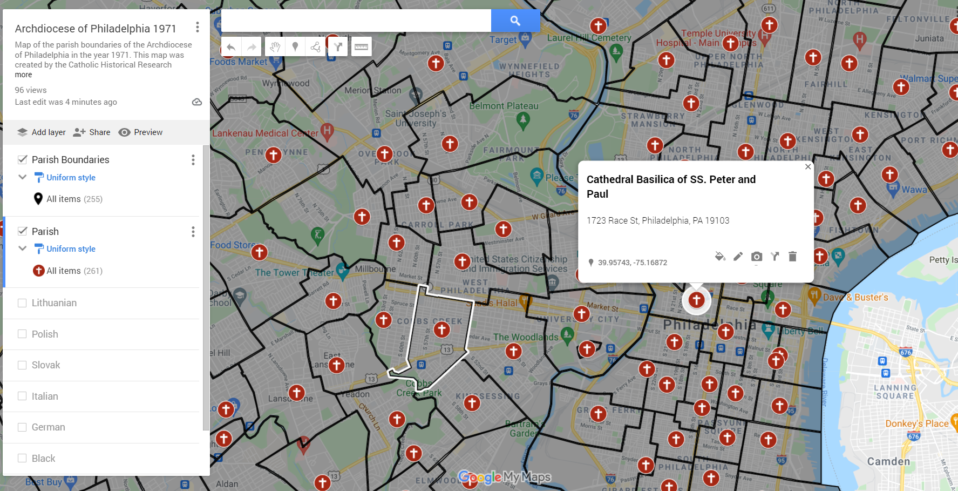Click the selected Cathedral Basilica map marker

tap(696, 300)
